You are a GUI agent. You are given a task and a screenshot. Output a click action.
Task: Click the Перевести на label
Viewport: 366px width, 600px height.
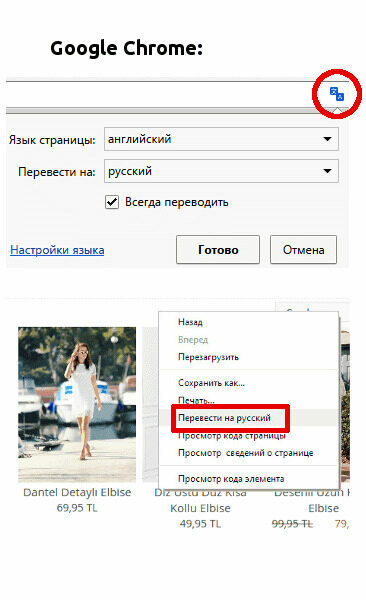57,172
